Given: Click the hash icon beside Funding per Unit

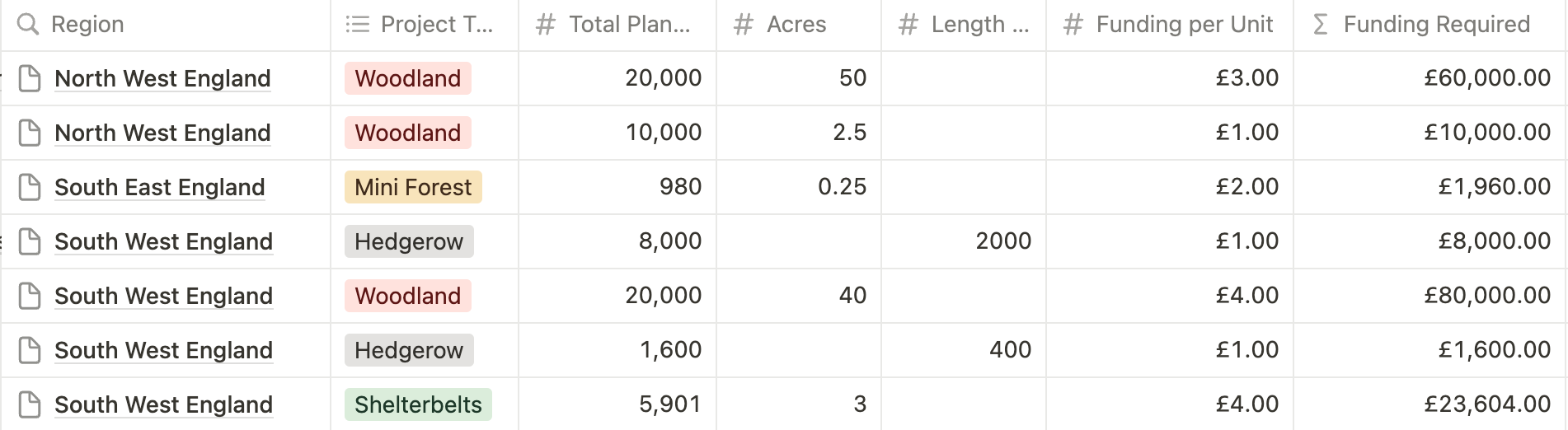Looking at the screenshot, I should tap(1073, 25).
